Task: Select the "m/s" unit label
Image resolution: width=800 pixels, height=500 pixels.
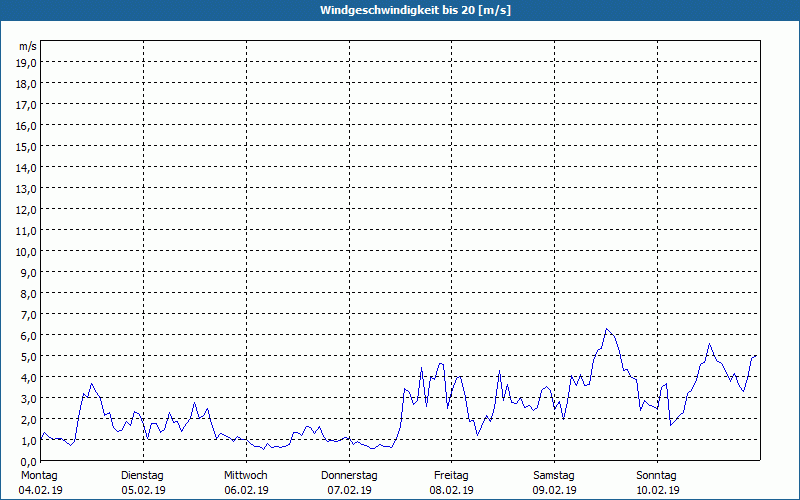Action: (28, 46)
